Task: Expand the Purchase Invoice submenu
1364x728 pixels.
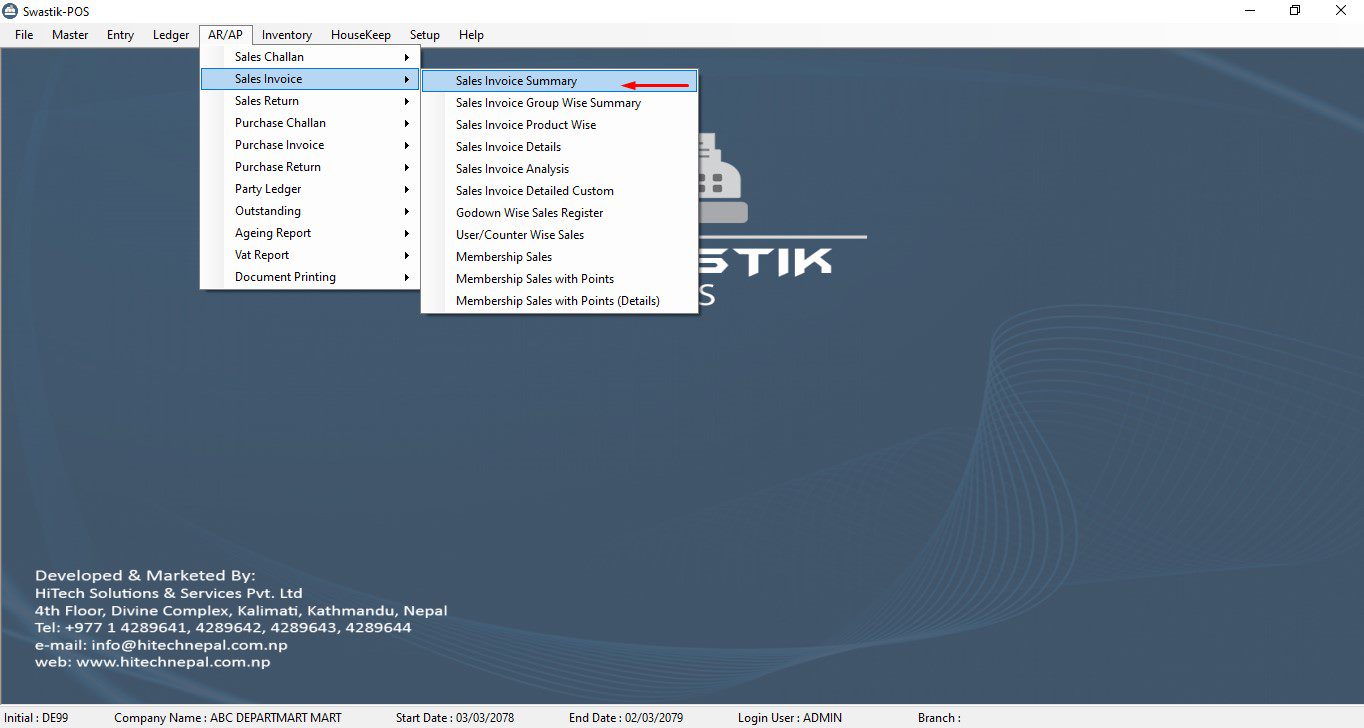Action: pos(280,145)
